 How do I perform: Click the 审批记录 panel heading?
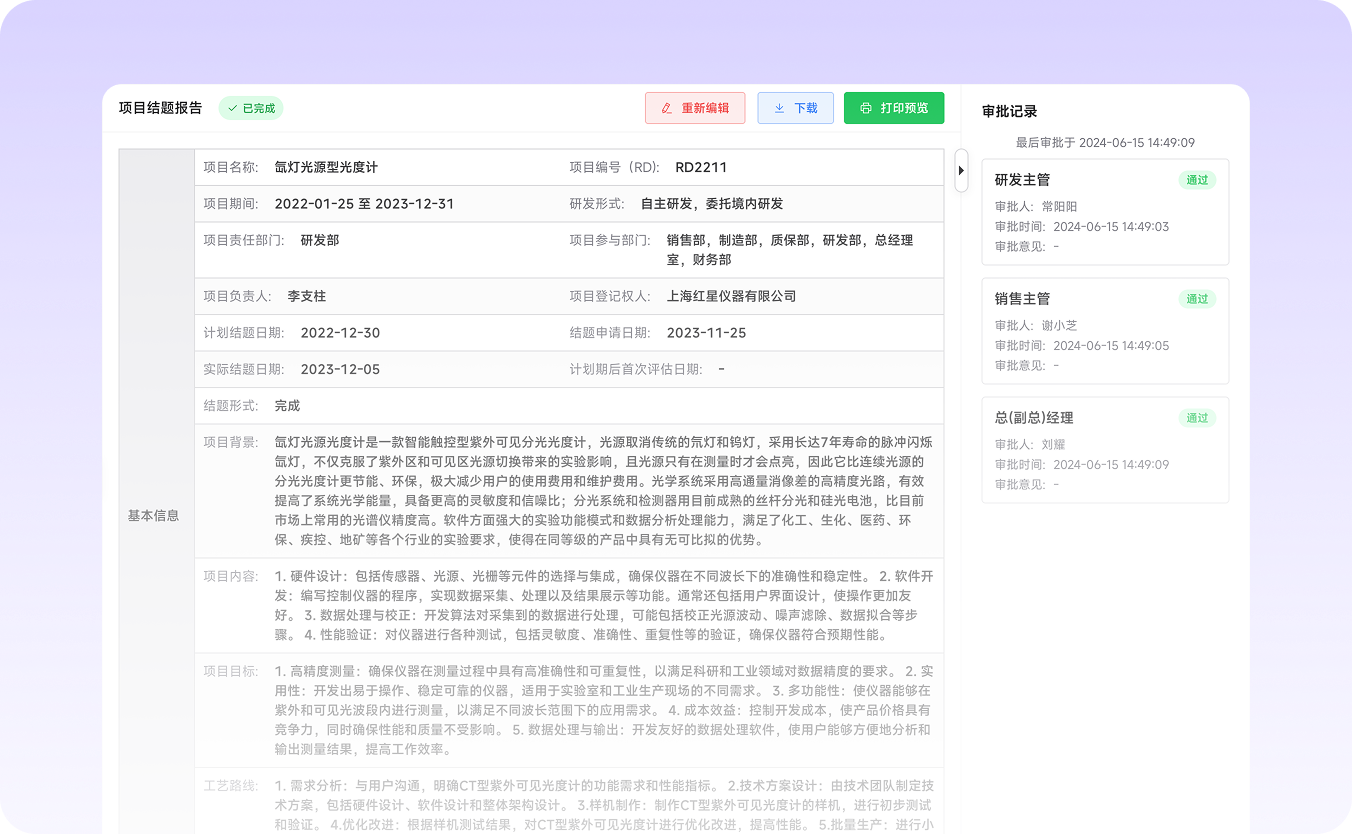click(1009, 112)
